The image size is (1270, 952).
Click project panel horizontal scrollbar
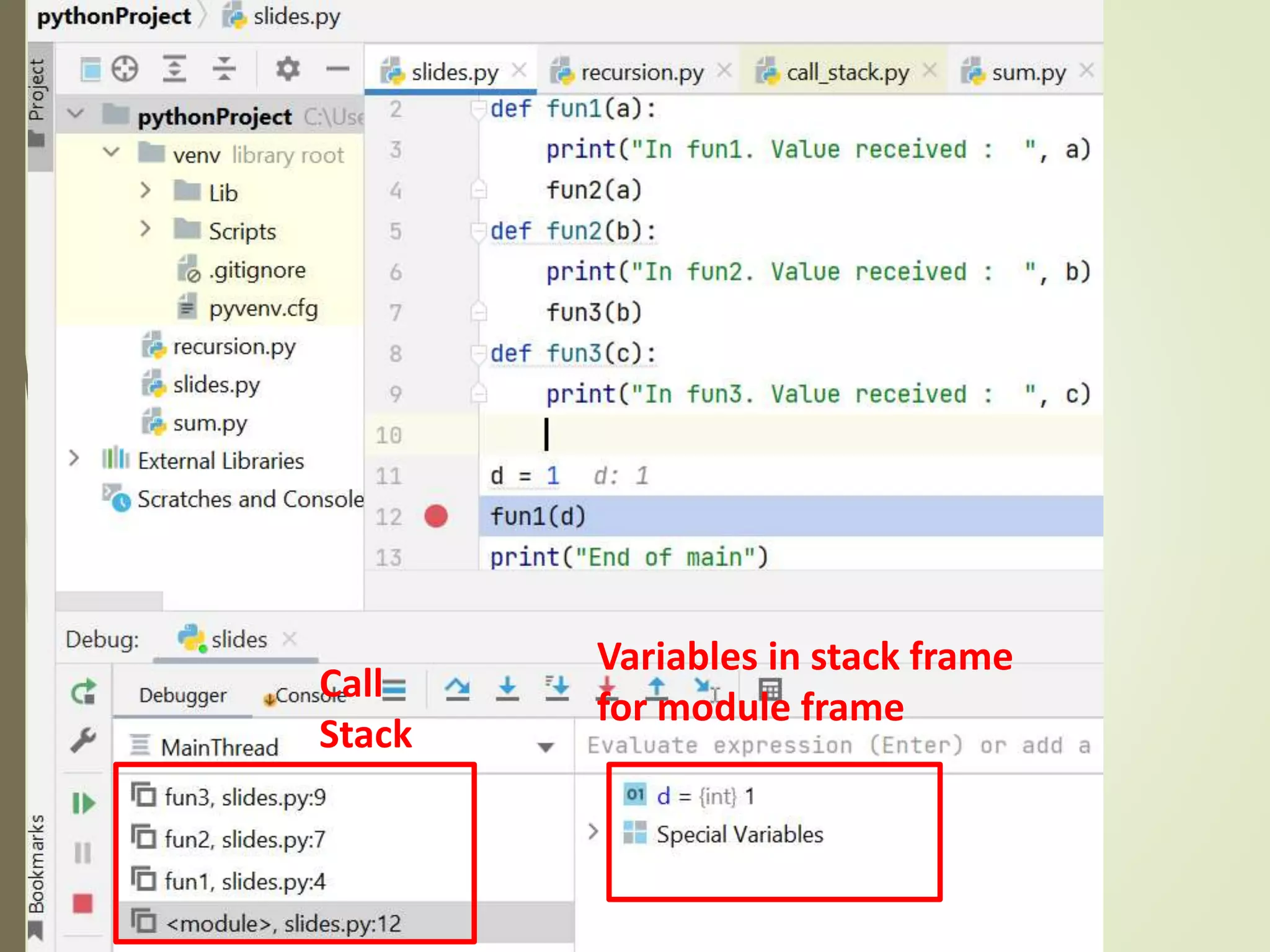[x=109, y=601]
